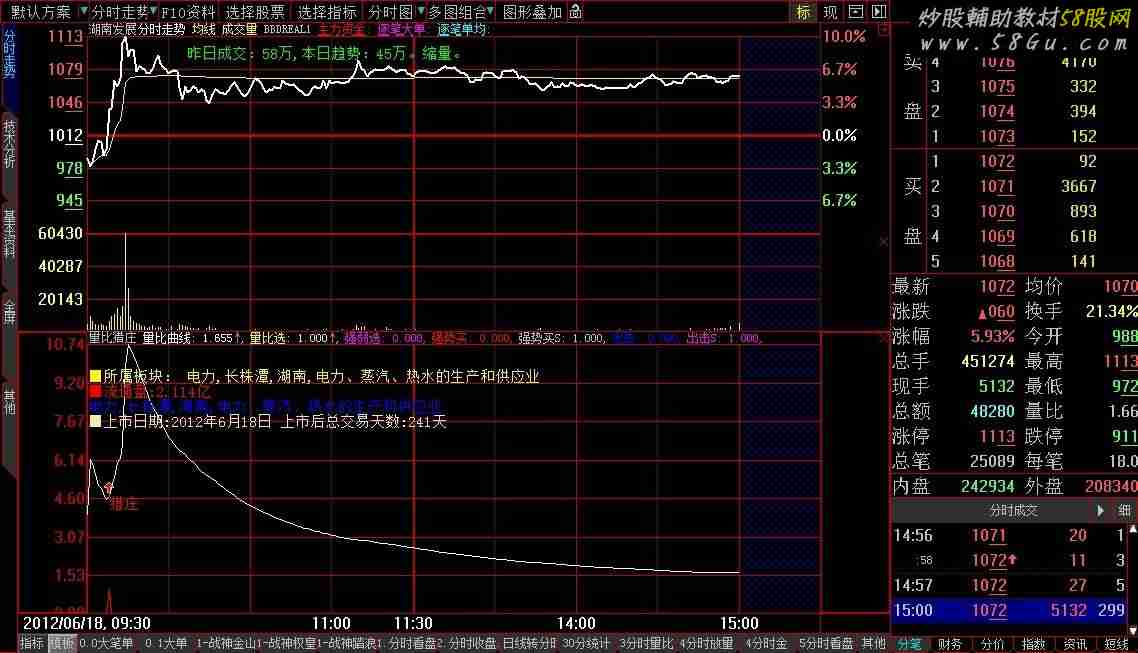The height and width of the screenshot is (653, 1138).
Task: Select the 1-战神金山 indicator
Action: point(225,644)
